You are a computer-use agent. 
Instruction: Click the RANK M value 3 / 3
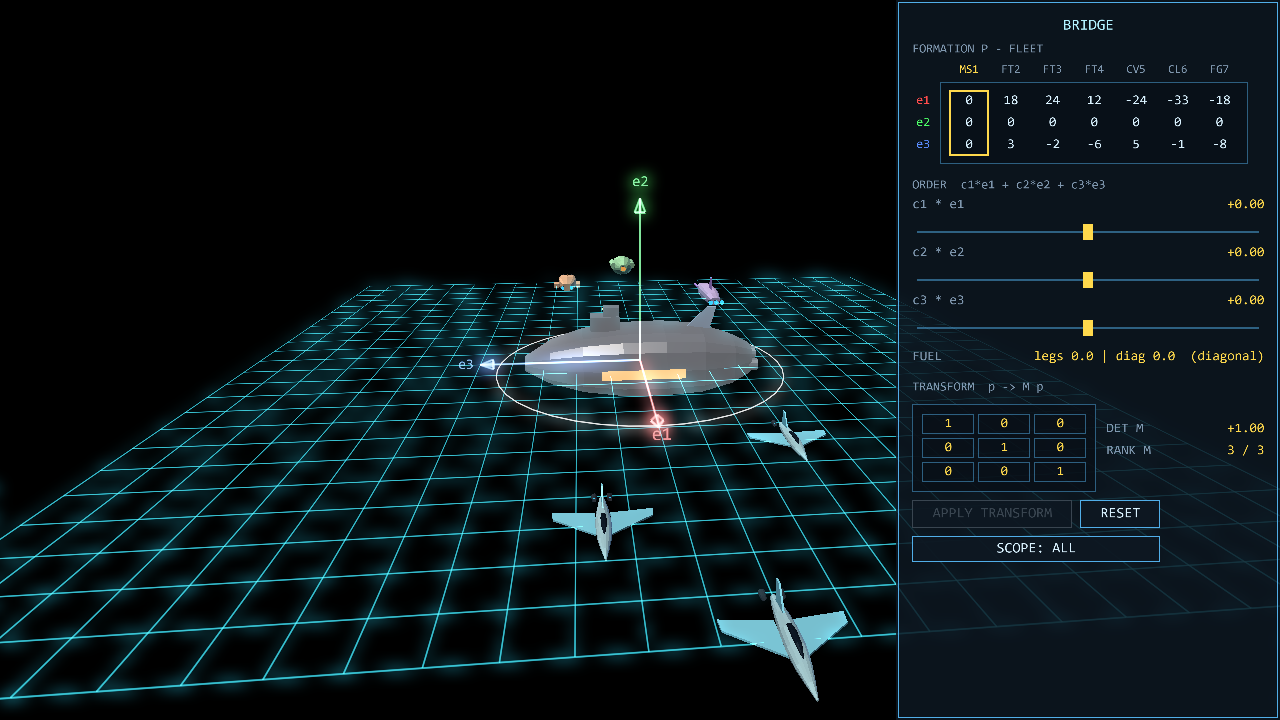(x=1246, y=450)
